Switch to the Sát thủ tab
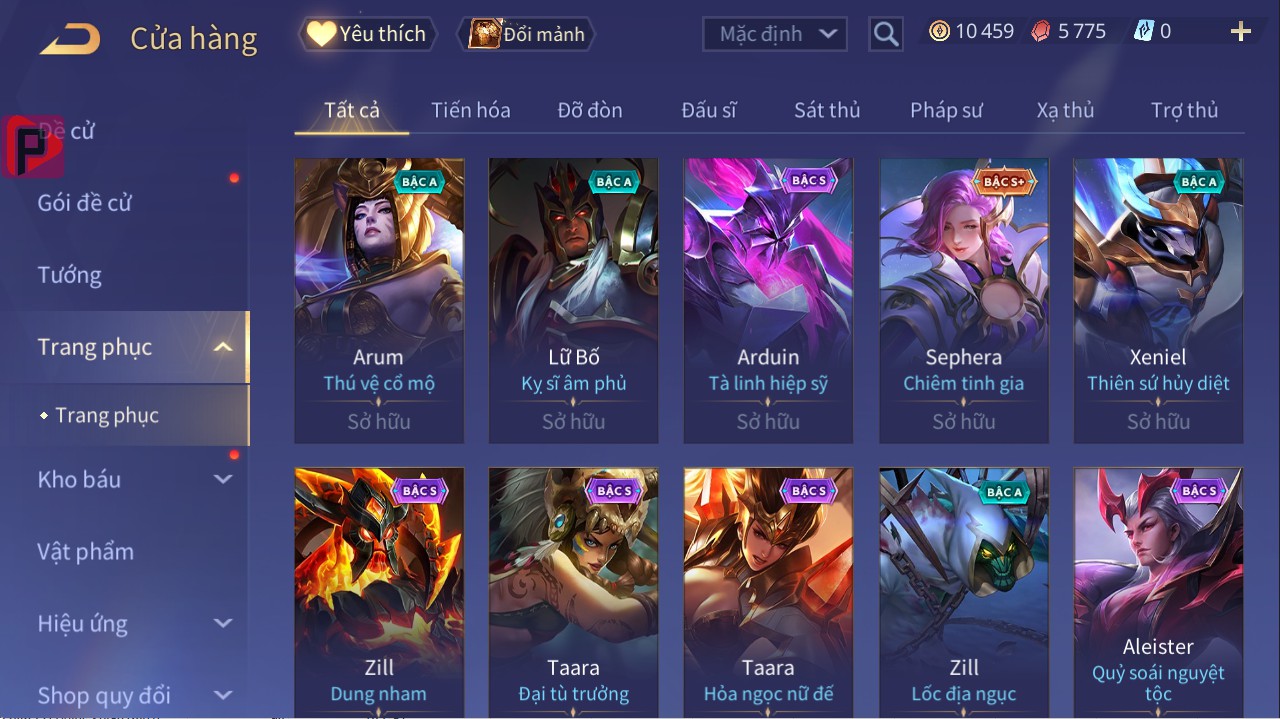This screenshot has height=719, width=1280. tap(827, 110)
